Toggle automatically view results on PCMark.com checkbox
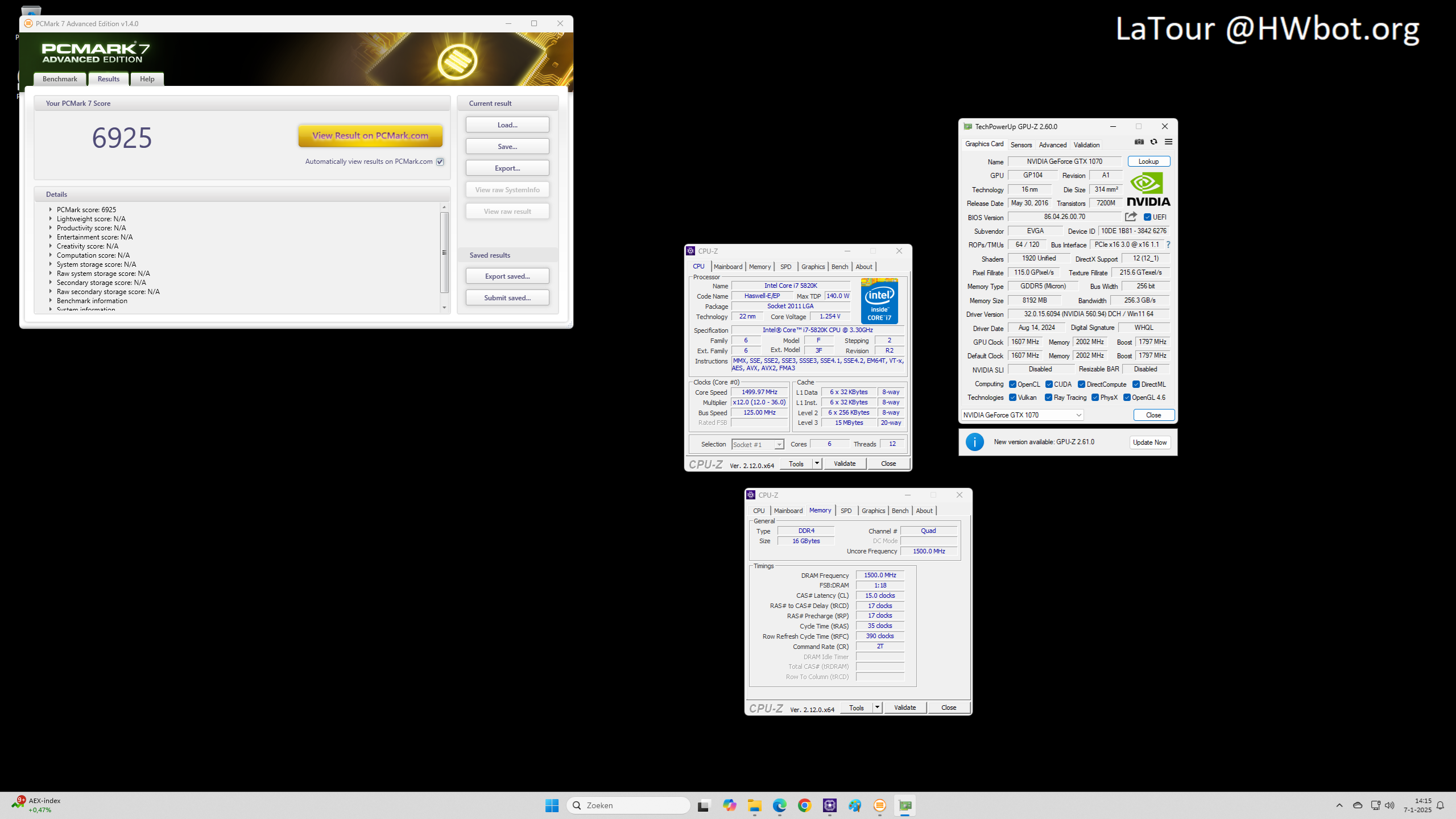Image resolution: width=1456 pixels, height=819 pixels. coord(440,162)
